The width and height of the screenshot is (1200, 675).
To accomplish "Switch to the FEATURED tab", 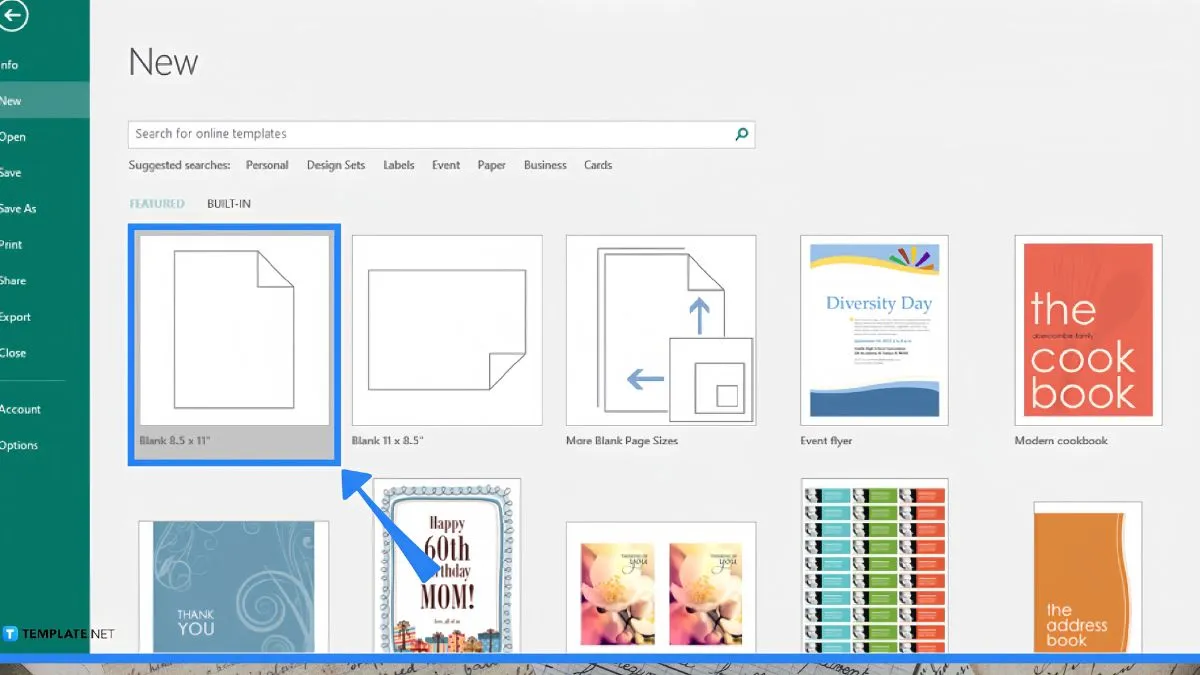I will tap(157, 204).
